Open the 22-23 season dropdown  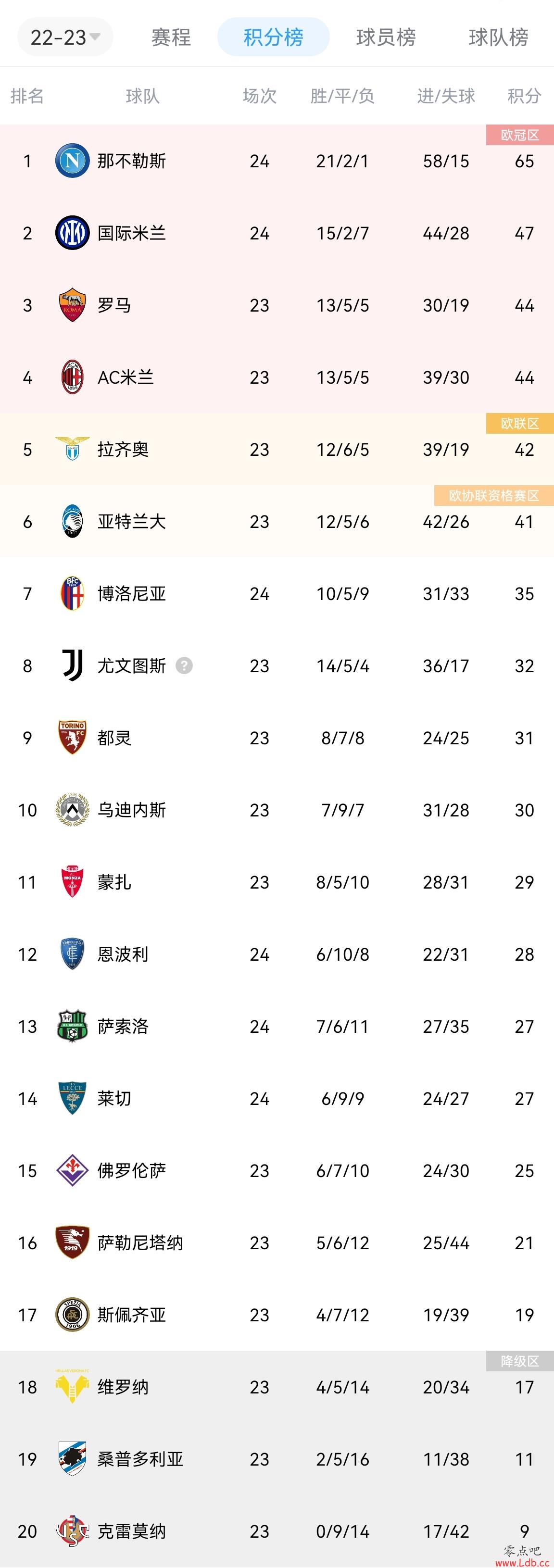click(x=65, y=37)
